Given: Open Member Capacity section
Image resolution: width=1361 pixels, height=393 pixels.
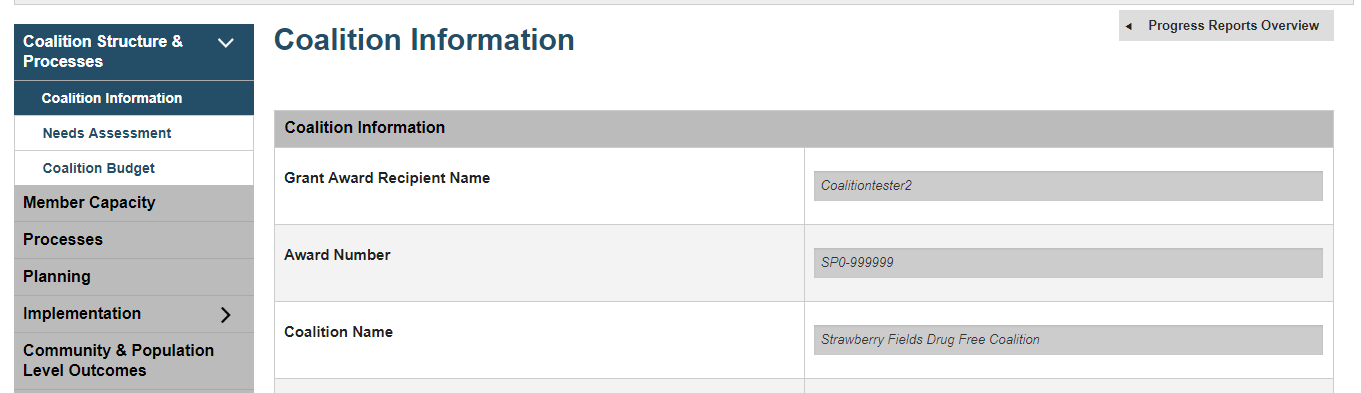Looking at the screenshot, I should 134,203.
